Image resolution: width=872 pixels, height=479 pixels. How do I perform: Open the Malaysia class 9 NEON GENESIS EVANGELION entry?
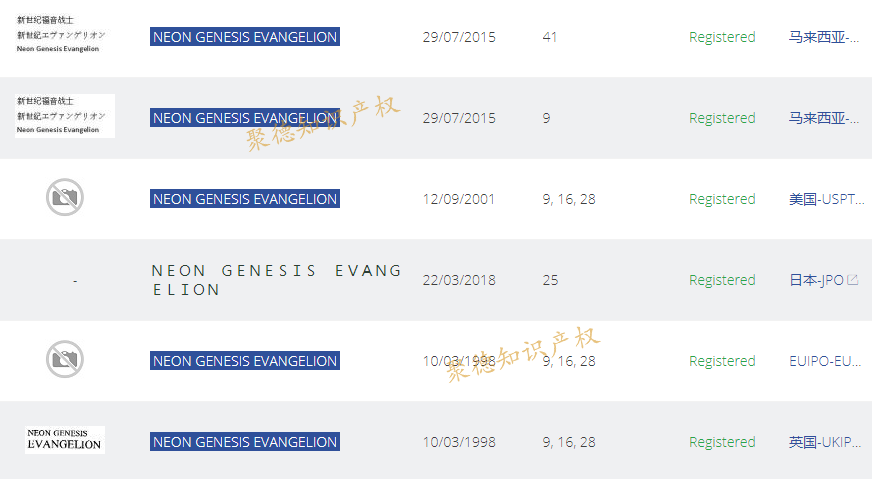tap(244, 118)
